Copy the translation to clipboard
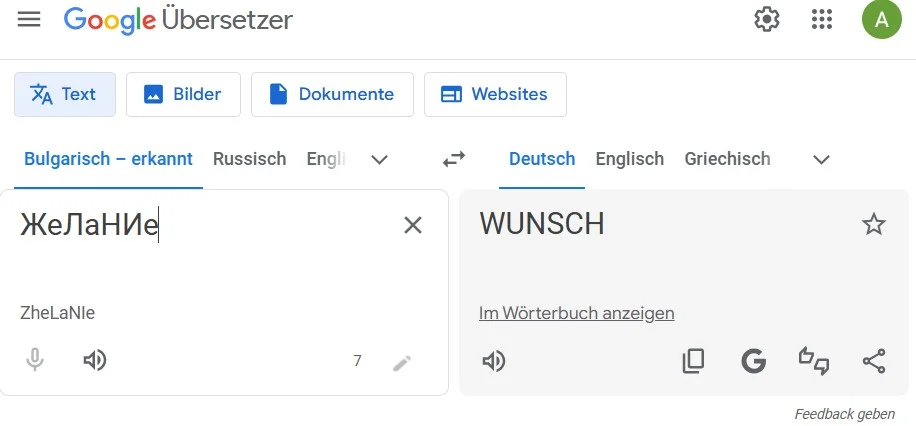Viewport: 916px width, 426px height. pyautogui.click(x=693, y=361)
